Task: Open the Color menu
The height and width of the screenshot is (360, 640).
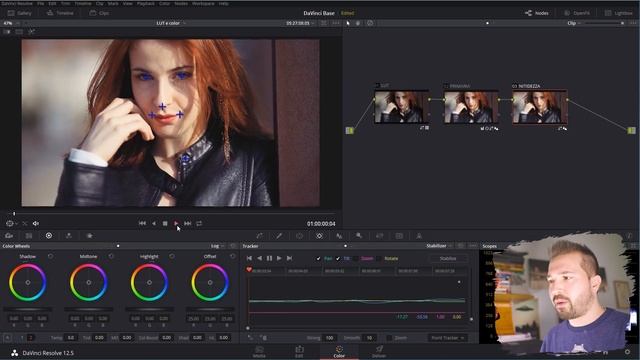Action: click(x=164, y=3)
